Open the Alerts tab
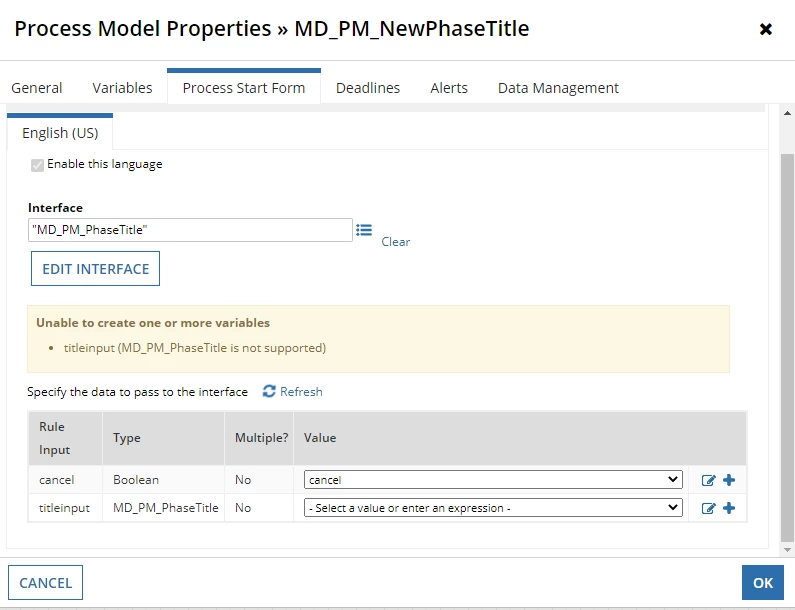The width and height of the screenshot is (795, 610). (449, 88)
